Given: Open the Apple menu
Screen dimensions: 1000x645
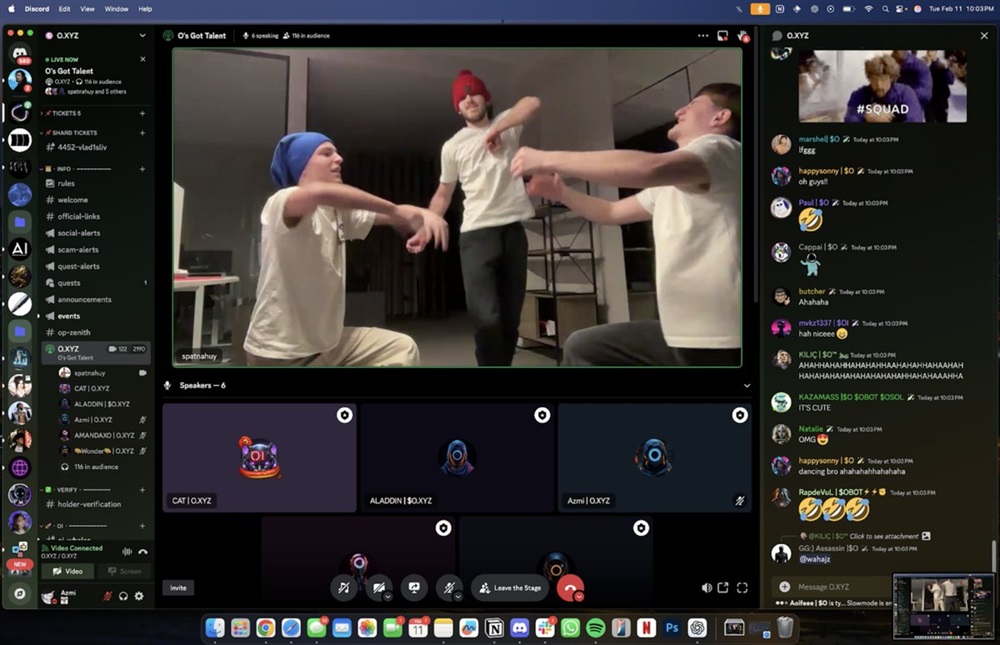Looking at the screenshot, I should tap(11, 9).
